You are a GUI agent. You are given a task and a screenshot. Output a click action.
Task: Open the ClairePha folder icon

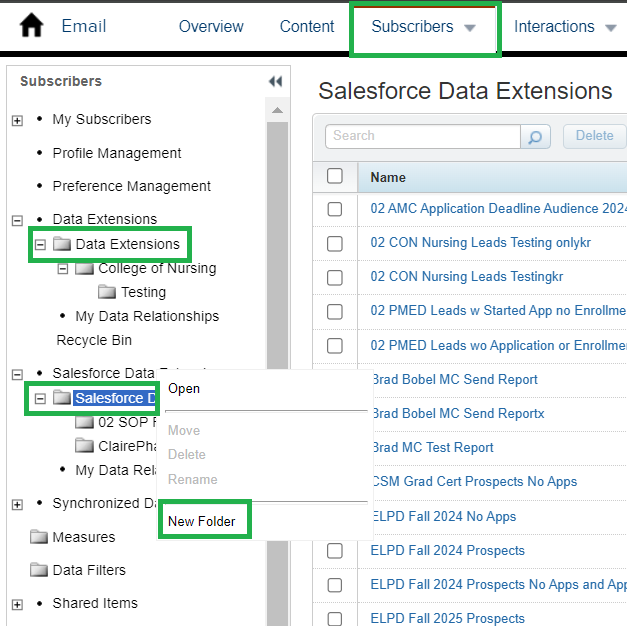click(84, 445)
